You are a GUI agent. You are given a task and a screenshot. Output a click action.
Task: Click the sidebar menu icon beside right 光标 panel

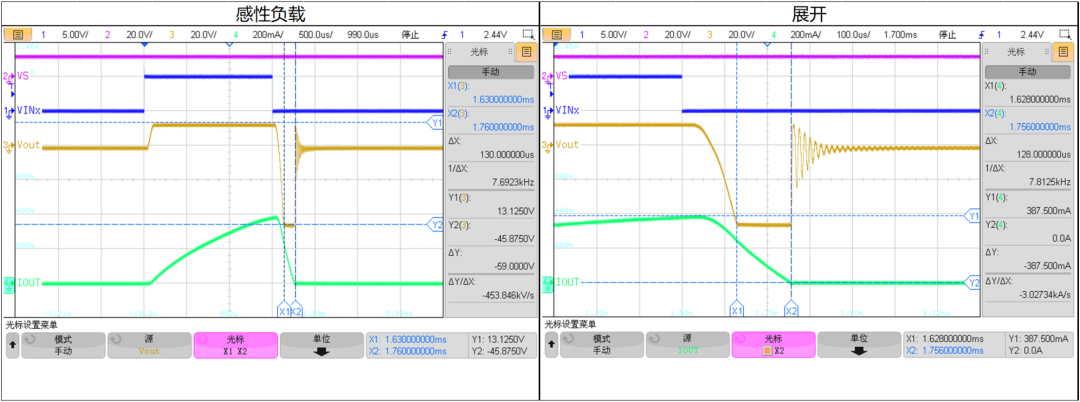(x=1065, y=52)
